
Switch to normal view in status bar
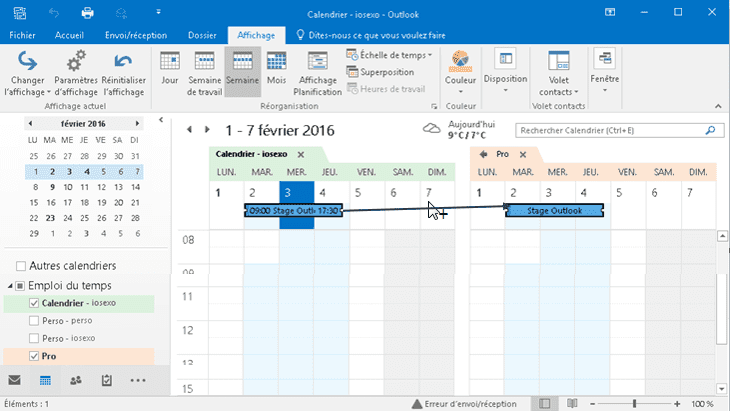544,404
